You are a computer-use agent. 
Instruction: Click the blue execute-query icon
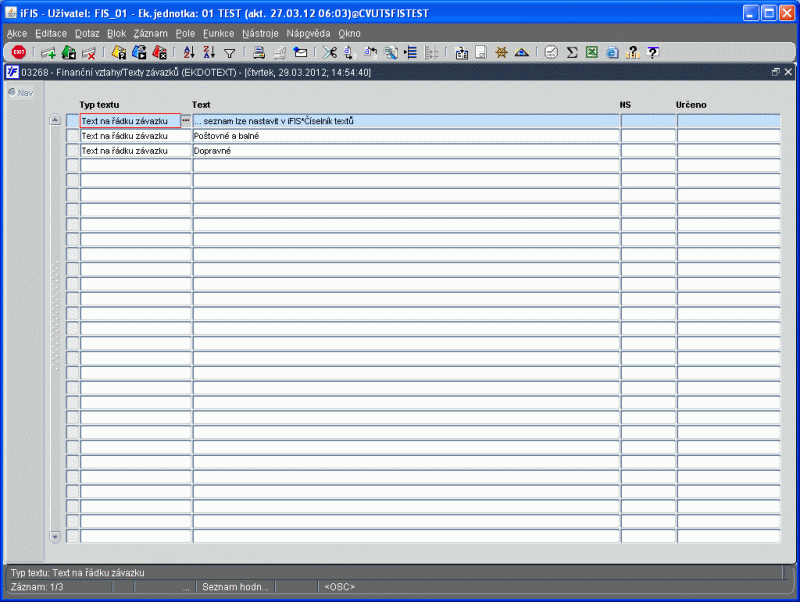139,52
